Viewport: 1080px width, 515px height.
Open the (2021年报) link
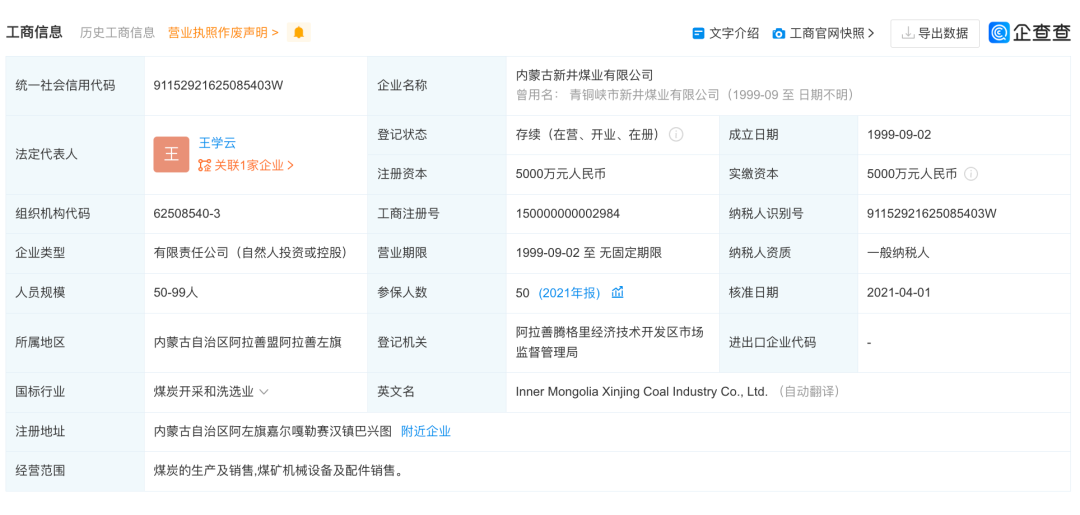click(x=569, y=293)
